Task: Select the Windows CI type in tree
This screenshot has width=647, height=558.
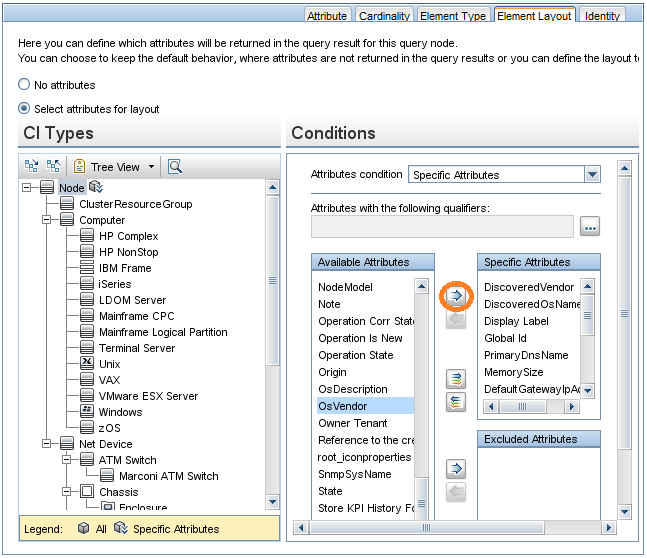Action: (x=120, y=412)
